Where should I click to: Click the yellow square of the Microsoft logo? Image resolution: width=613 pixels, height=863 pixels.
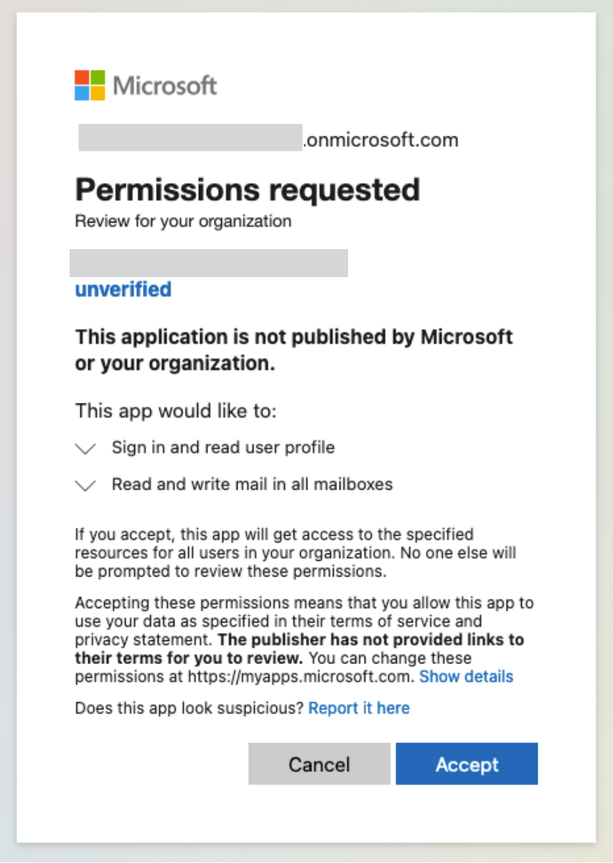pos(97,93)
